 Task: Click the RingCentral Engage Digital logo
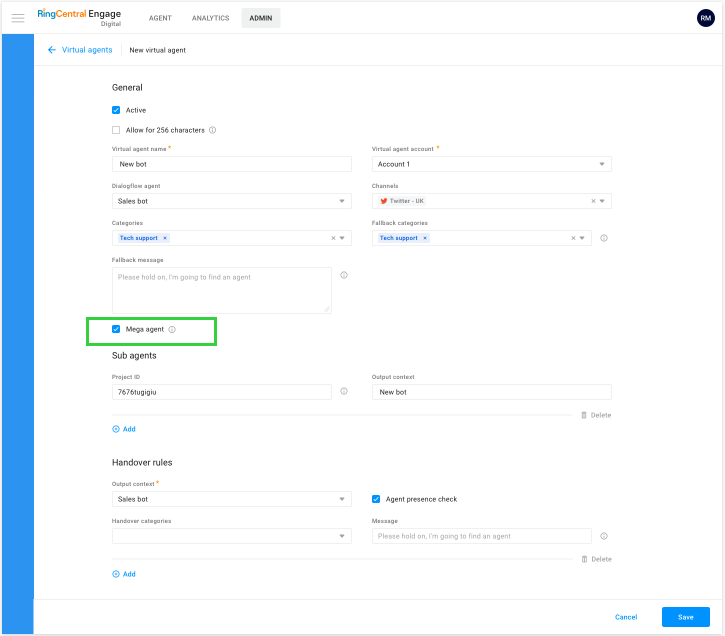79,18
